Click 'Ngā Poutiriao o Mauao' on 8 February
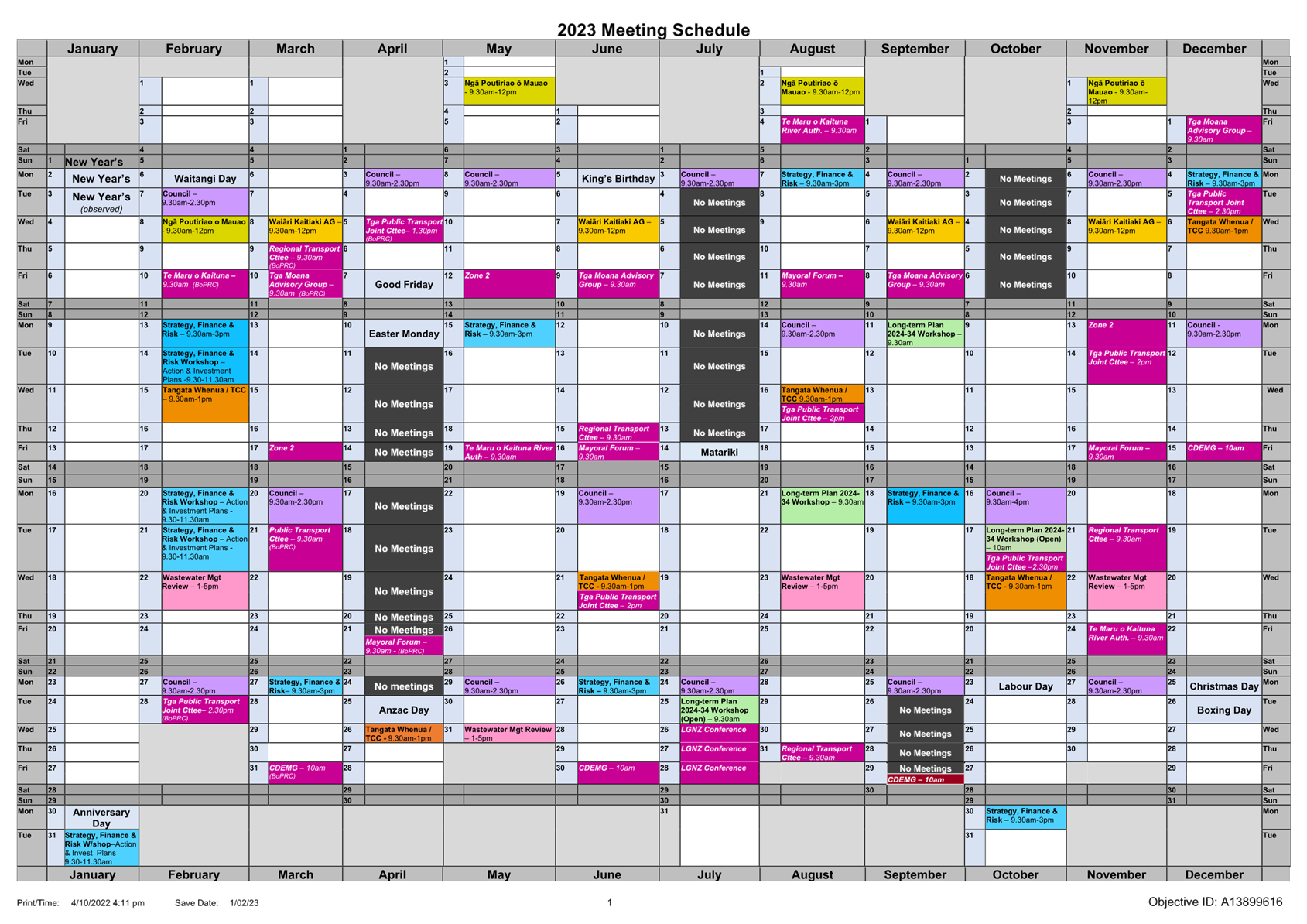Screen dimensions: 1307x924 point(205,230)
